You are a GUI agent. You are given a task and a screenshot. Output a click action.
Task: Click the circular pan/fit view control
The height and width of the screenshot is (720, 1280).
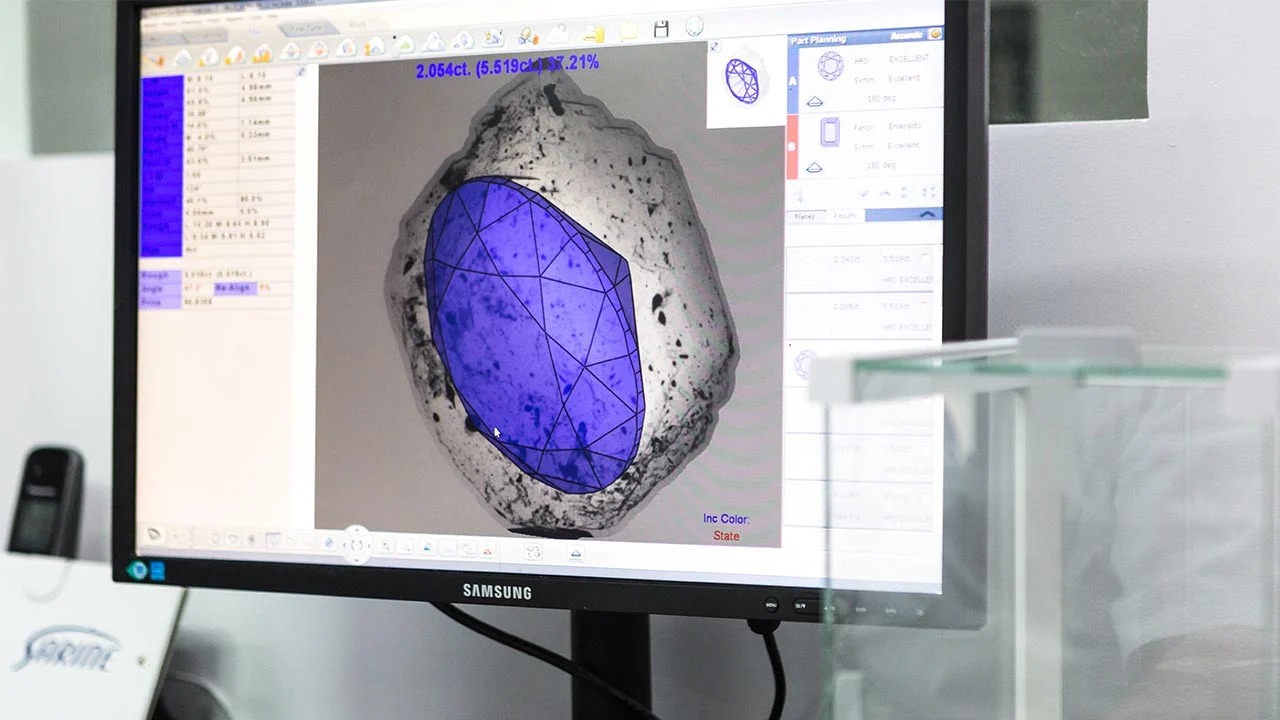point(357,544)
